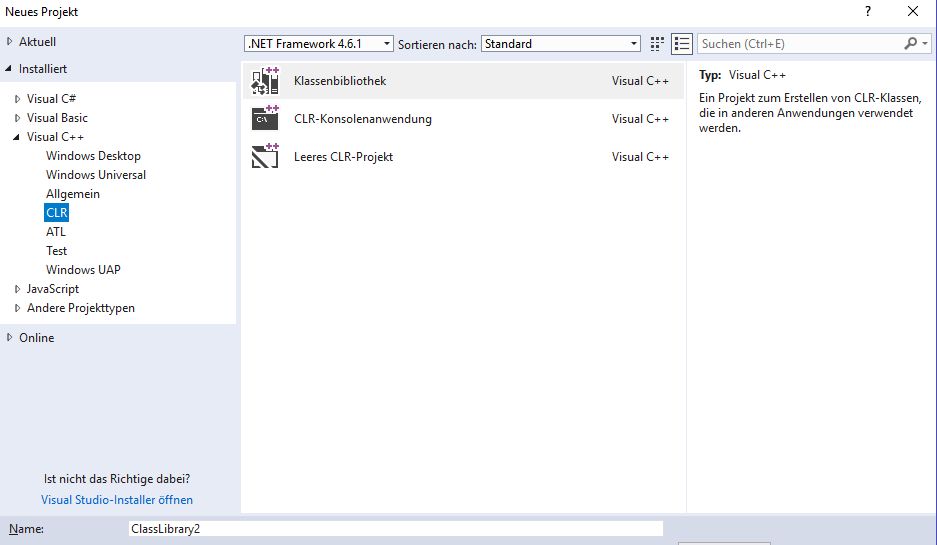Collapse the Installiert section
This screenshot has height=545, width=937.
point(9,69)
